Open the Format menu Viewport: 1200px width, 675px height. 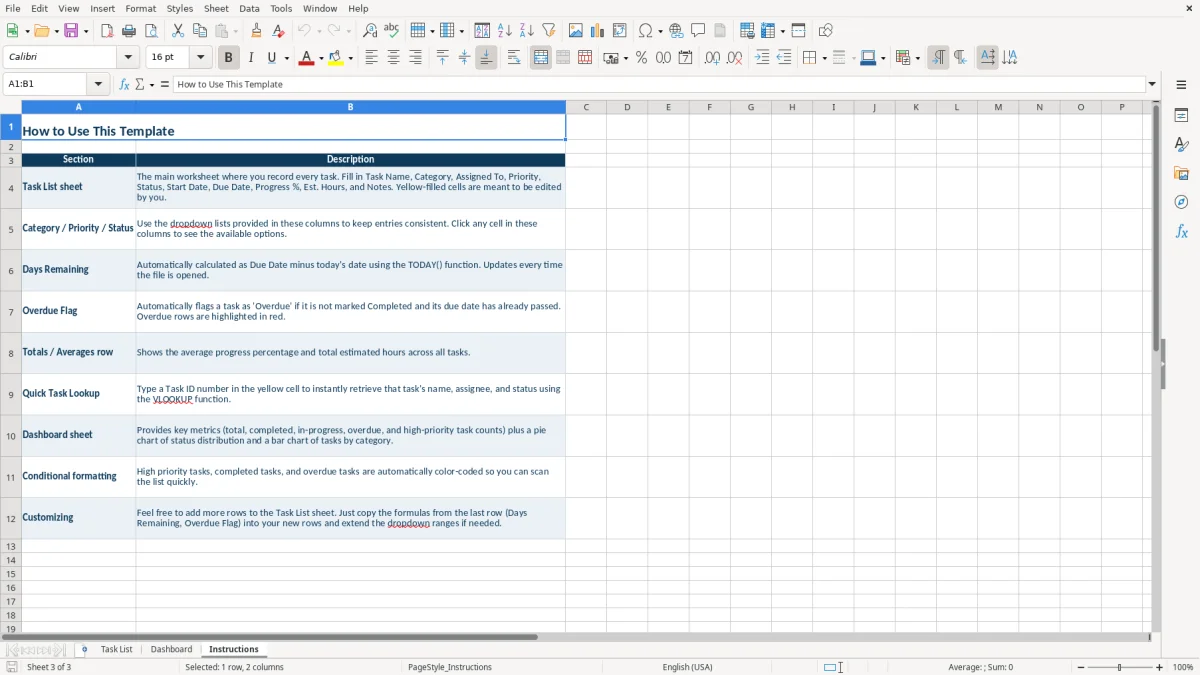click(140, 8)
